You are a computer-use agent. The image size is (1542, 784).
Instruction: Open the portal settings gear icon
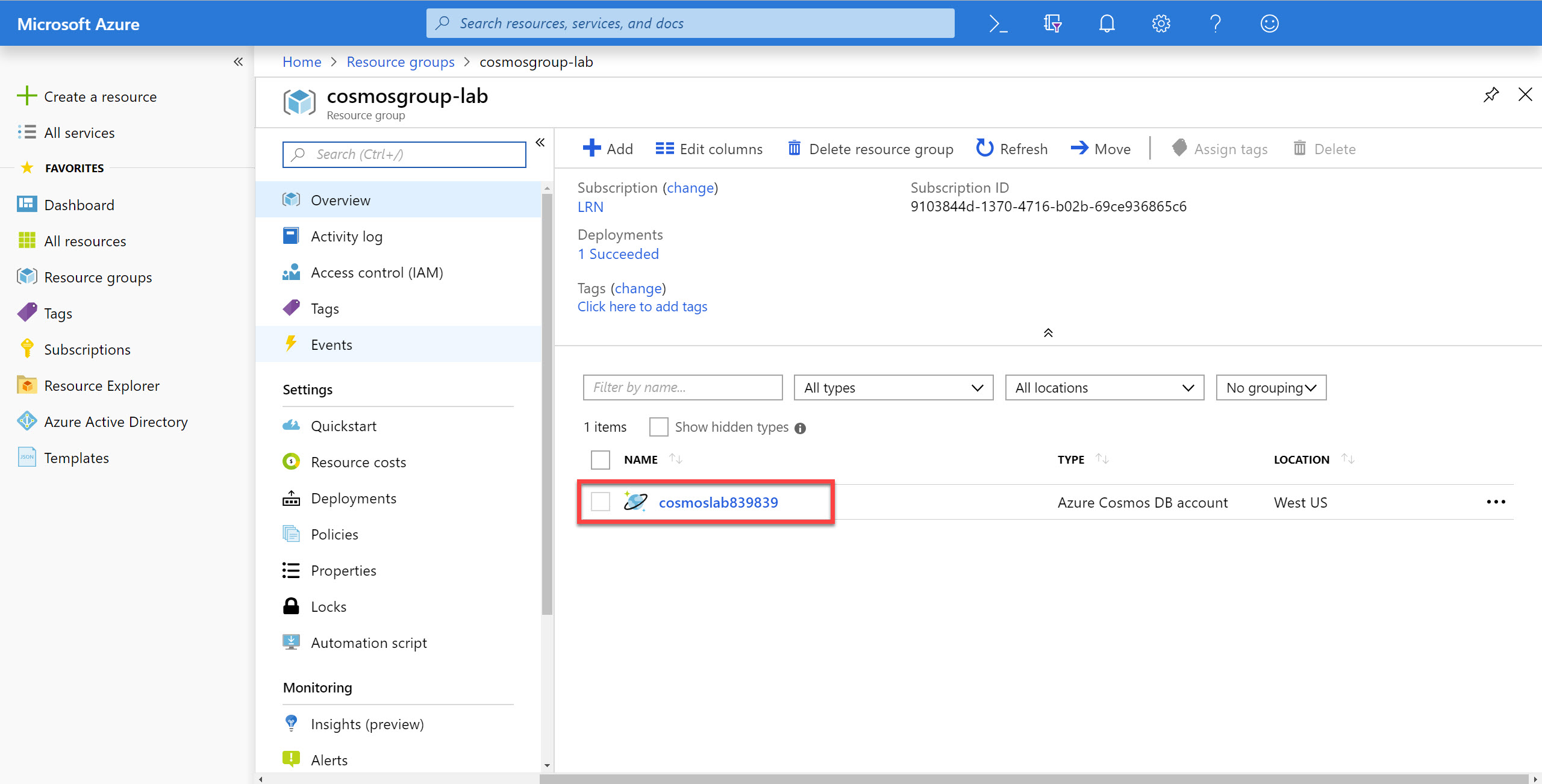(x=1160, y=23)
